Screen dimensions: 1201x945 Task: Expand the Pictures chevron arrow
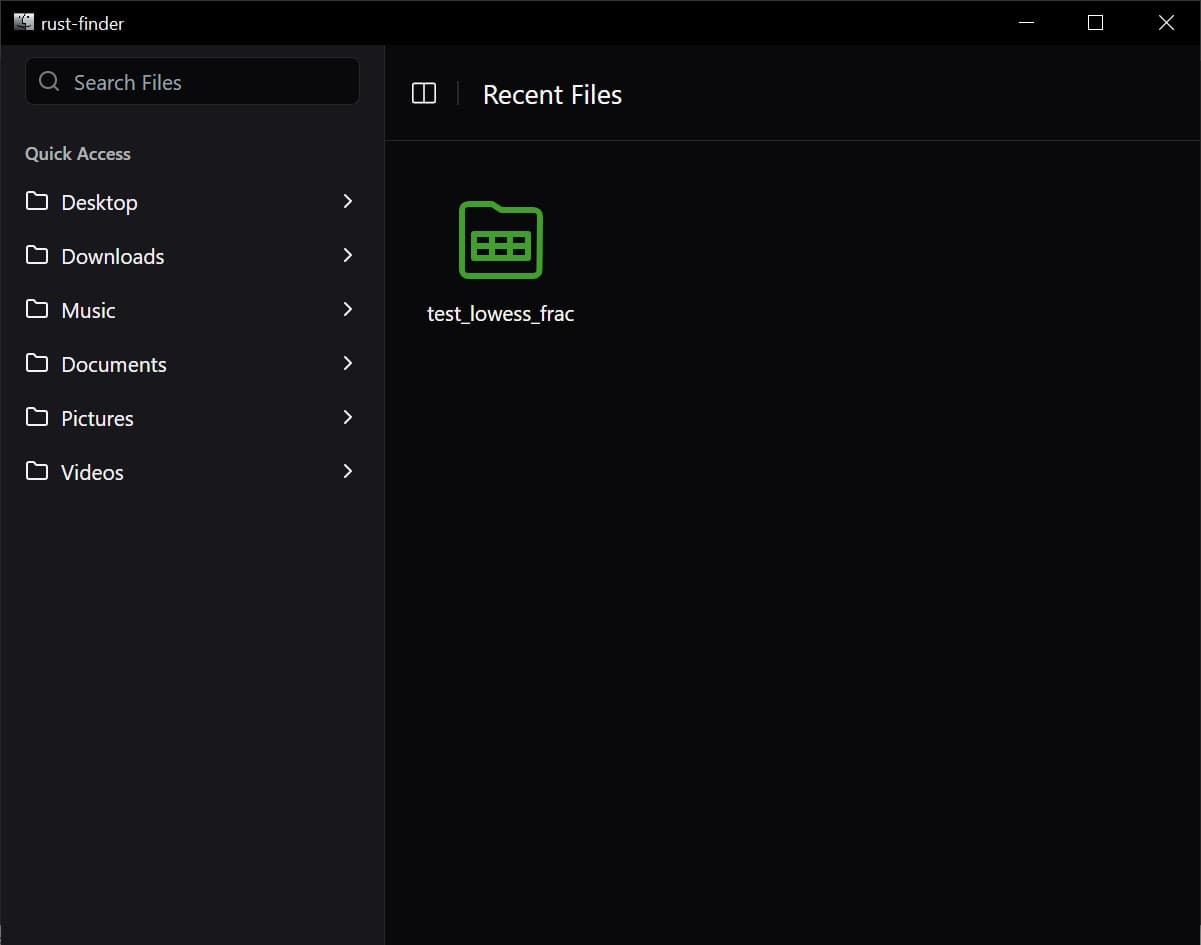pos(348,417)
